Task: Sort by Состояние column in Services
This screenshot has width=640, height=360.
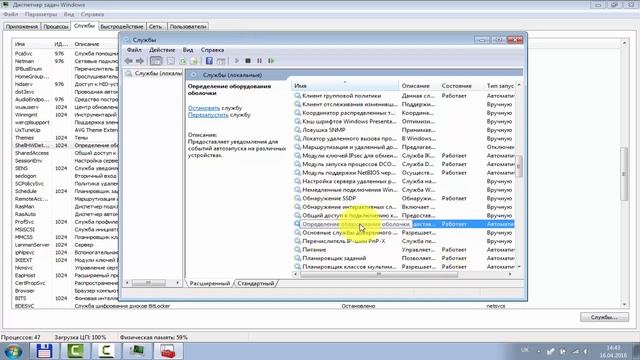Action: coord(462,86)
